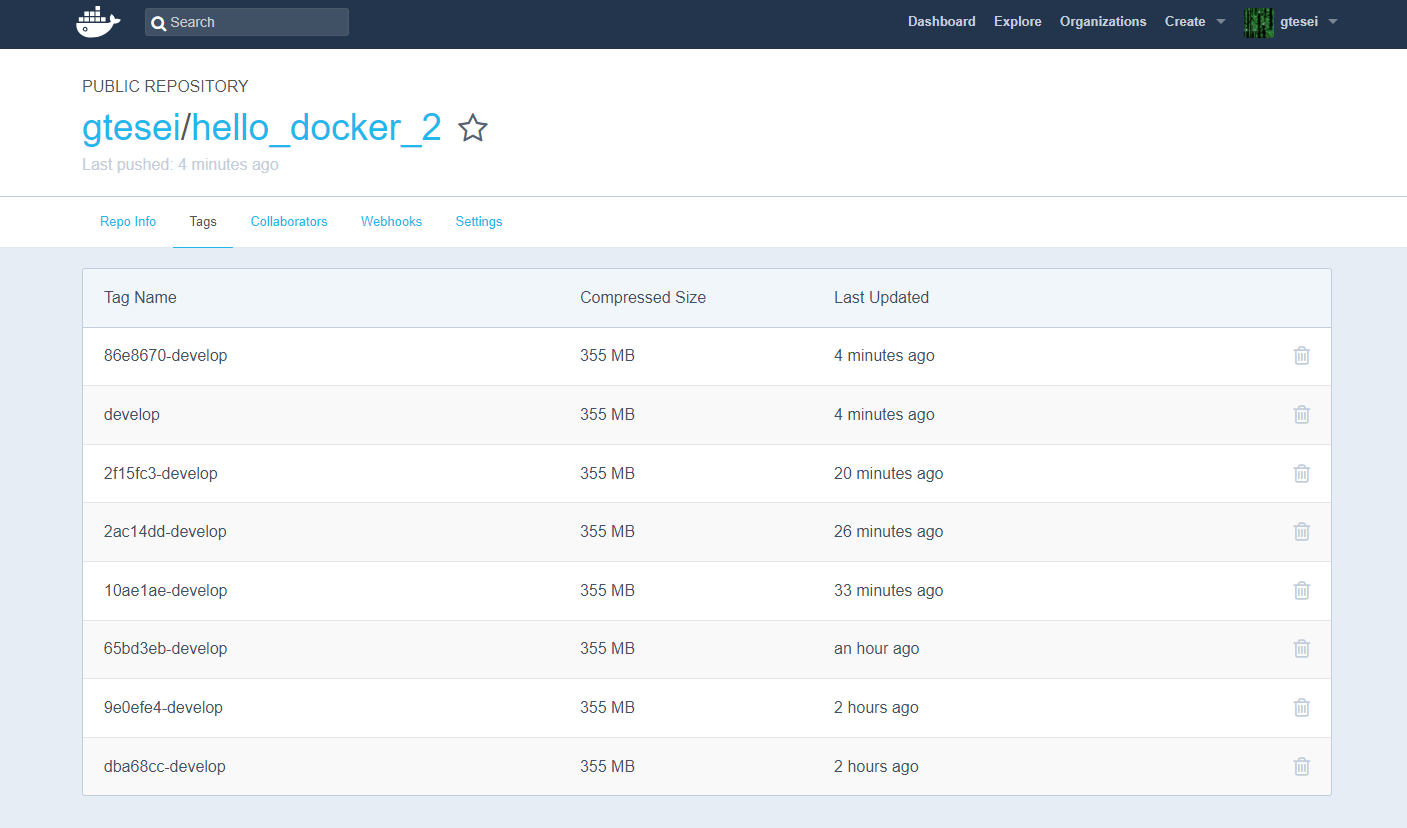Delete the dba68cc-develop tag
This screenshot has height=828, width=1407.
(1301, 766)
